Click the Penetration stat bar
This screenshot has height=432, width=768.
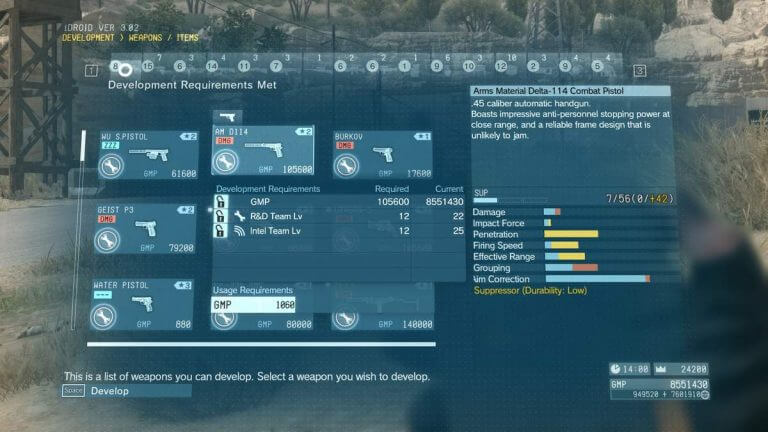pyautogui.click(x=571, y=234)
